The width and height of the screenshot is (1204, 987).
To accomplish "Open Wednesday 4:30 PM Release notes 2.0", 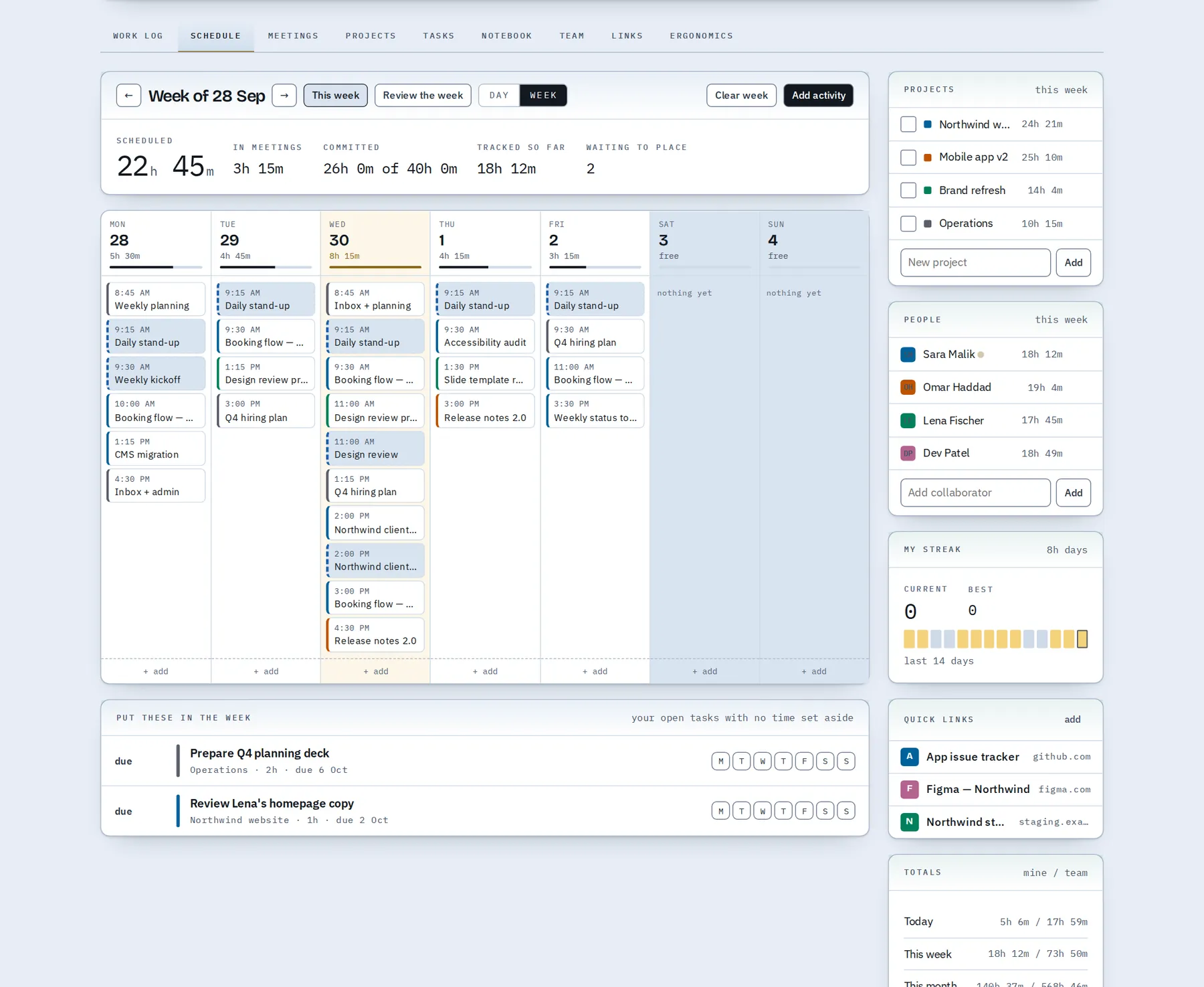I will [x=375, y=635].
